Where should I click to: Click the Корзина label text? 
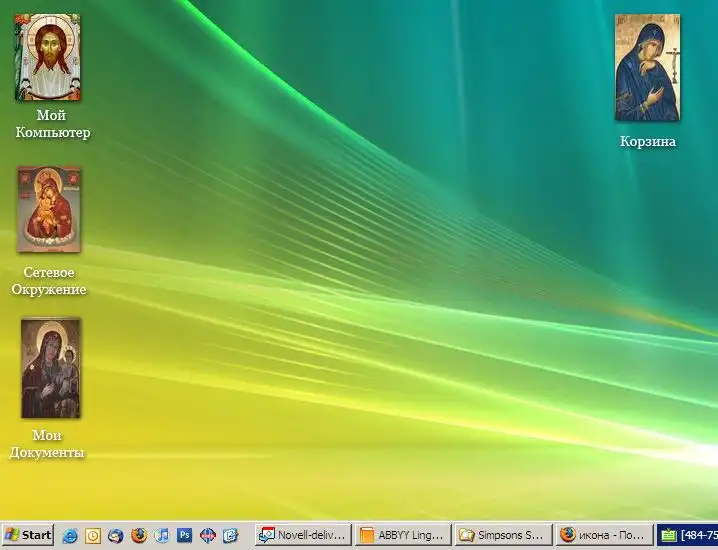pyautogui.click(x=648, y=142)
